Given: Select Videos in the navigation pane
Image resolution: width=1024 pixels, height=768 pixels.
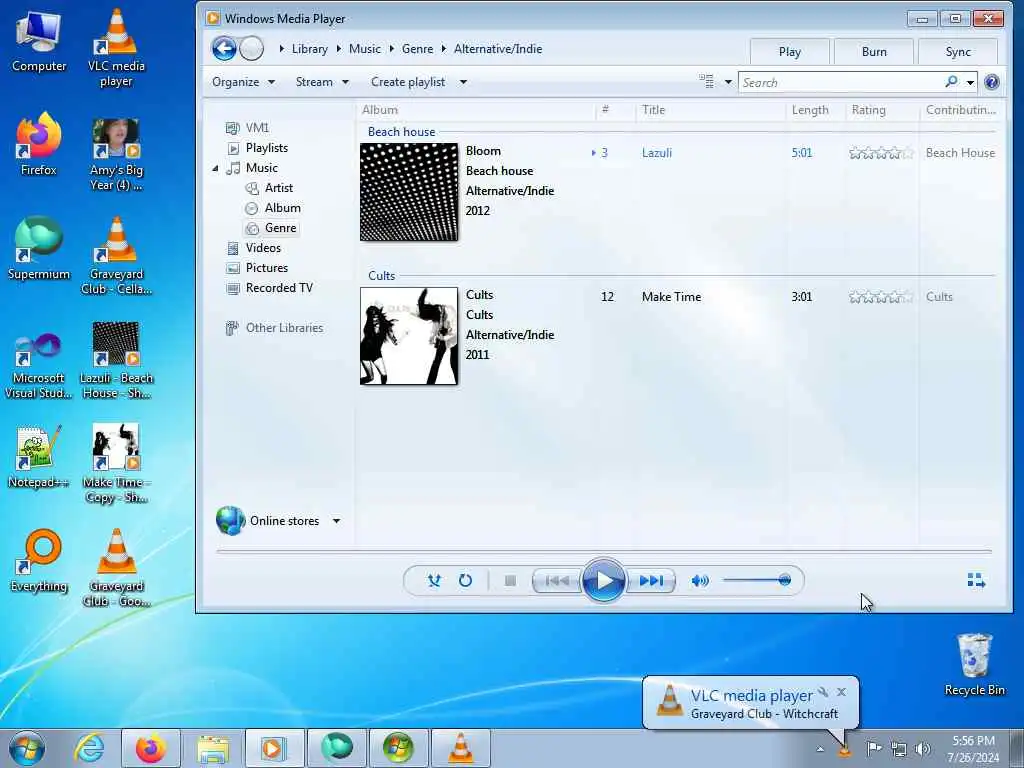Looking at the screenshot, I should (x=263, y=248).
